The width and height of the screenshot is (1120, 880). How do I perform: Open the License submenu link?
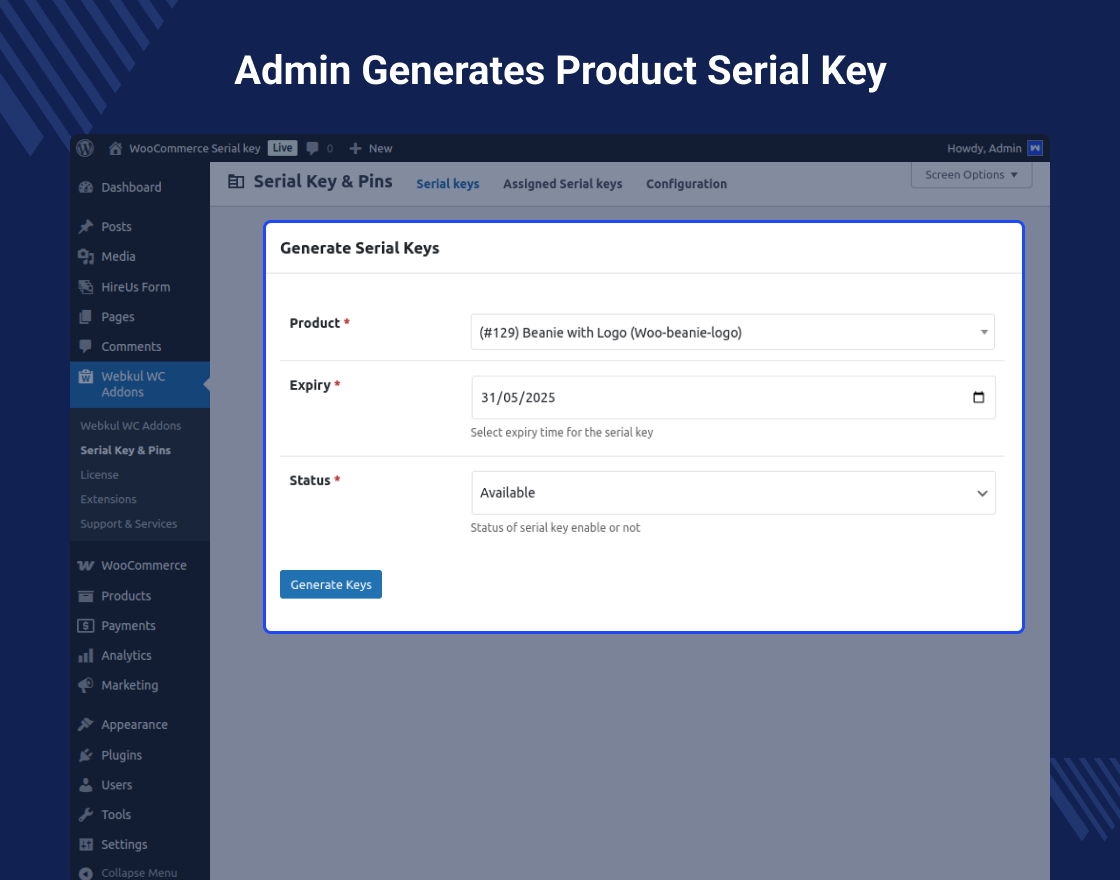pos(99,475)
